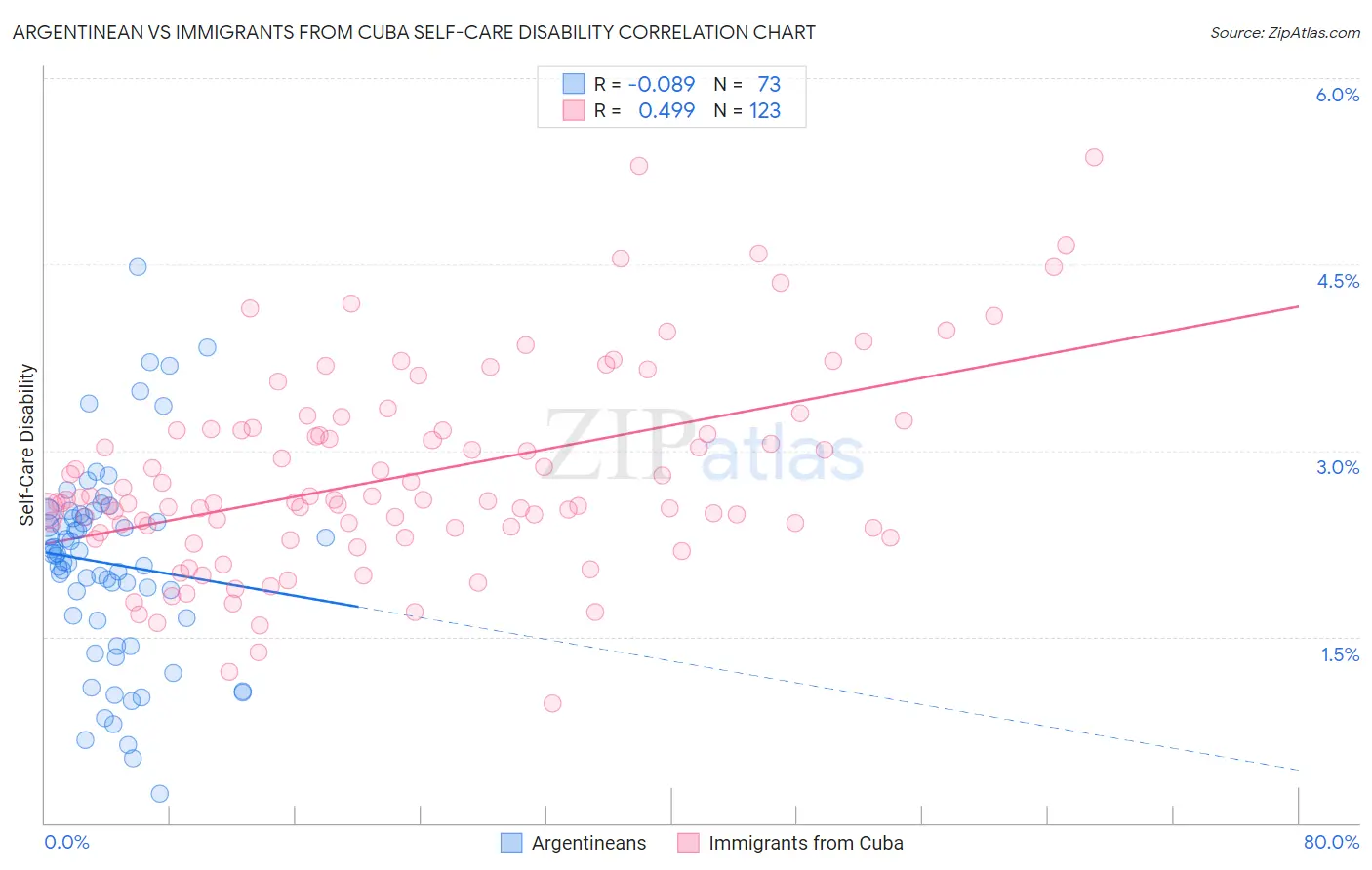
Task: Click the highest pink data point near 5.4%
Action: point(1094,157)
